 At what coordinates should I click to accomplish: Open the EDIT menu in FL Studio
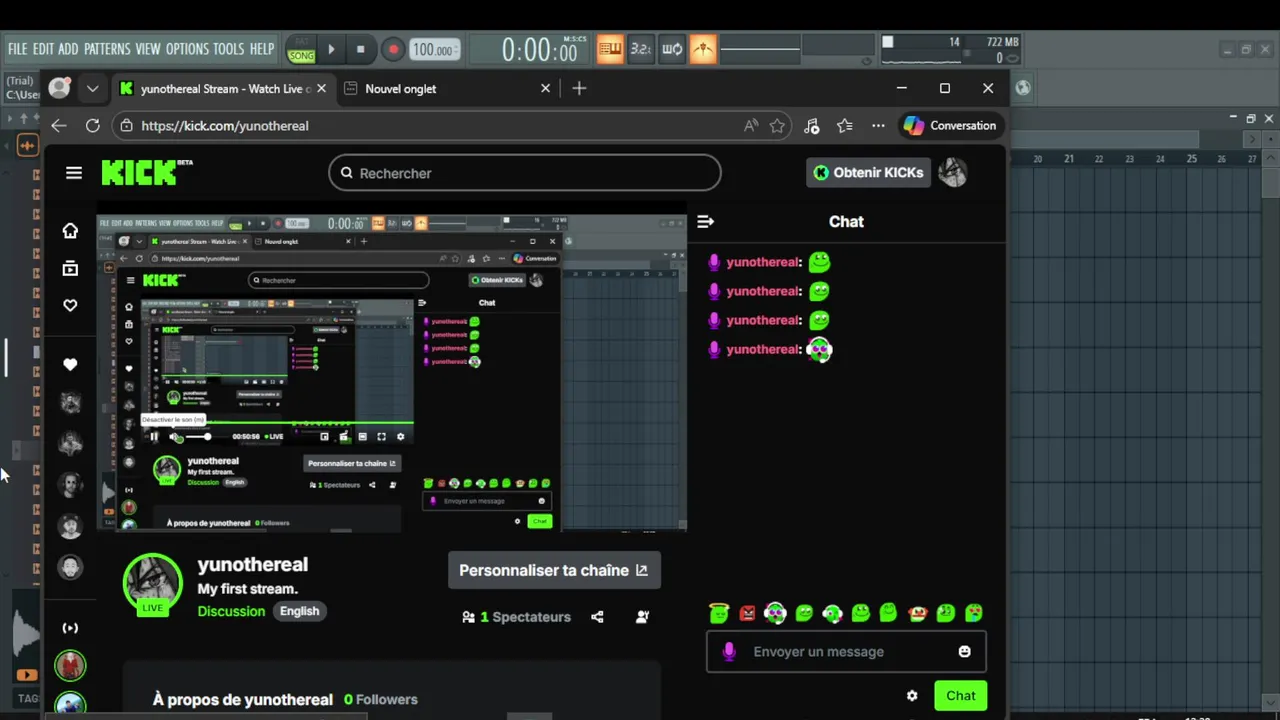[43, 49]
